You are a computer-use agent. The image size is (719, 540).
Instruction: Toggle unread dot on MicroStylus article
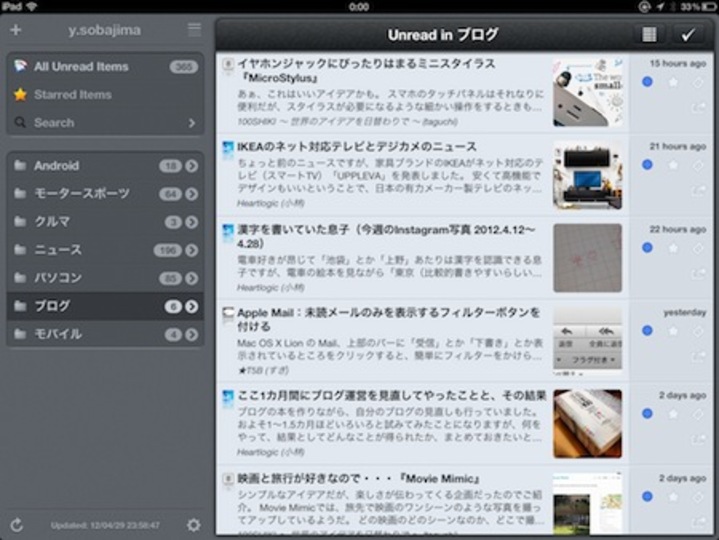(x=647, y=82)
